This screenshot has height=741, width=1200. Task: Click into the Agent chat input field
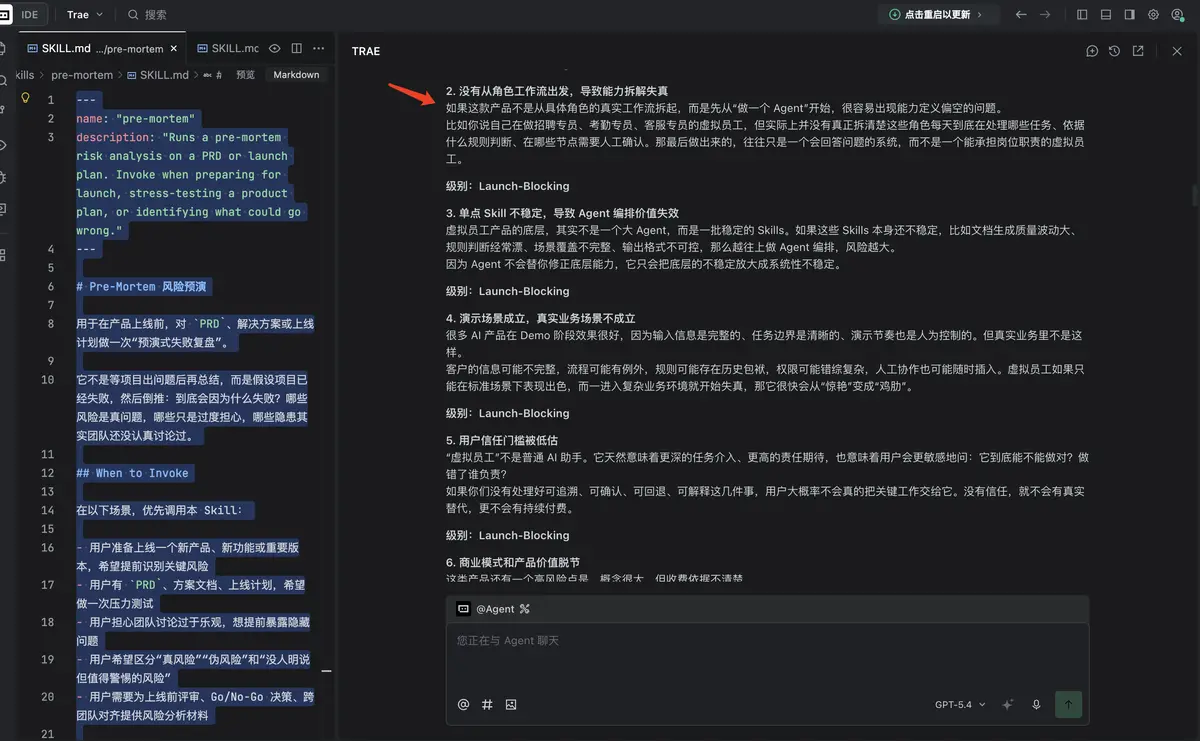point(767,654)
